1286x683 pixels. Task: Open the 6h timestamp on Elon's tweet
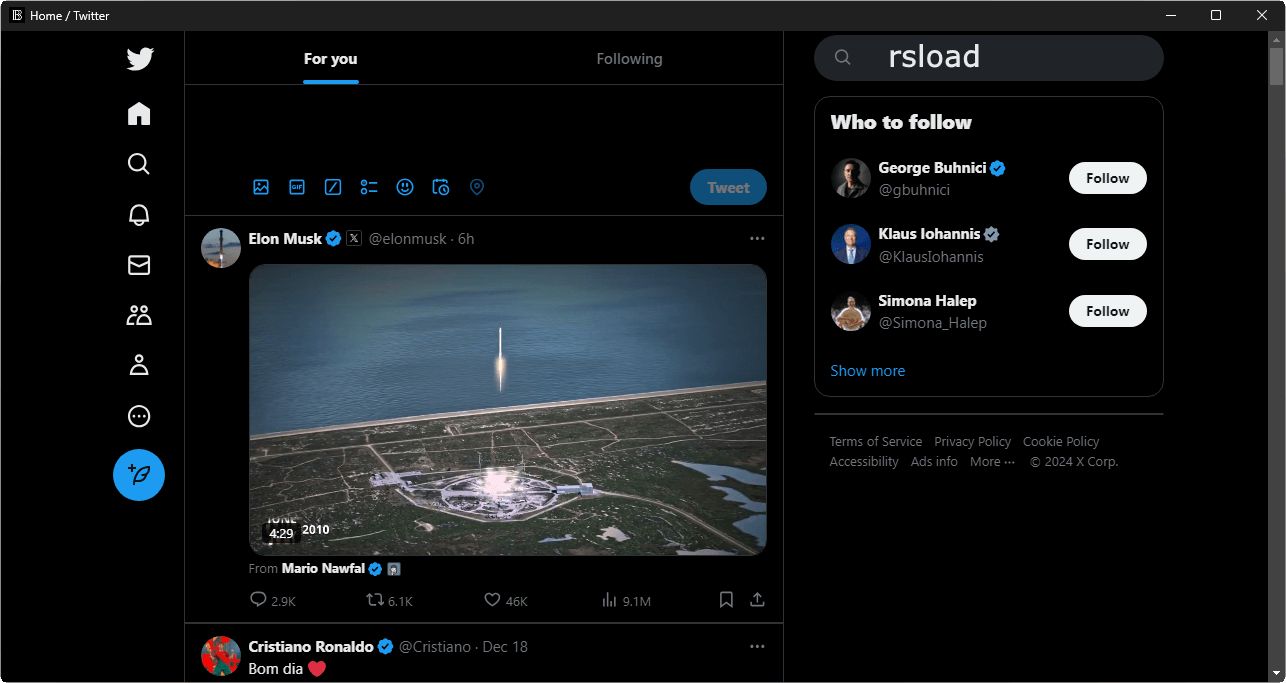pyautogui.click(x=466, y=239)
